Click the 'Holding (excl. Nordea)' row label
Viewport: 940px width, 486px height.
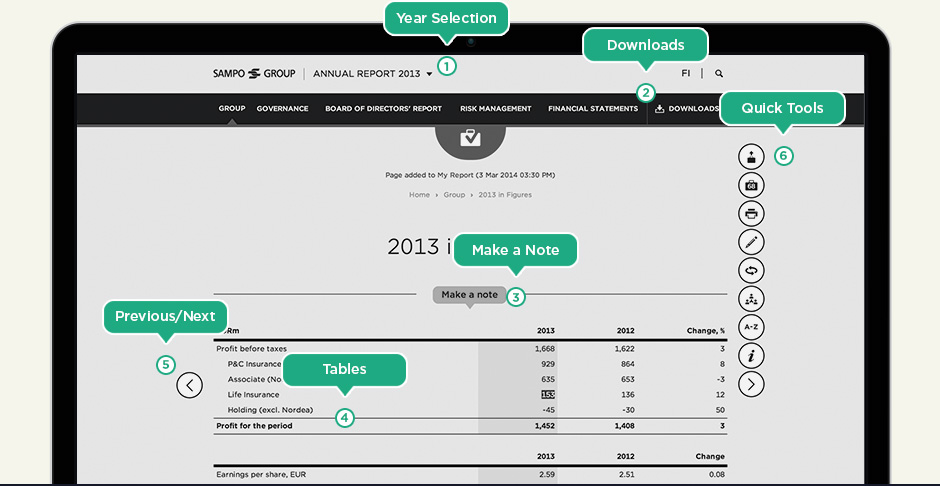[270, 410]
